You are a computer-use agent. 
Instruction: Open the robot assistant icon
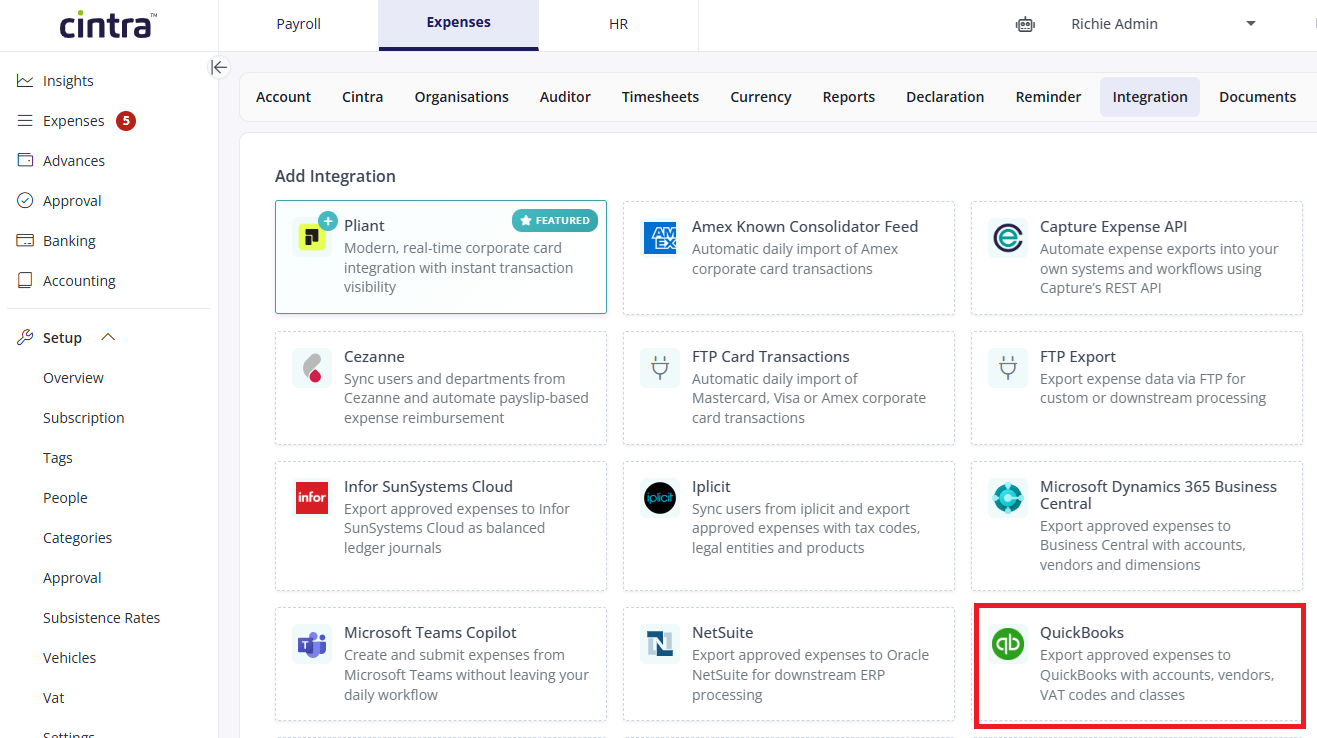click(1025, 24)
